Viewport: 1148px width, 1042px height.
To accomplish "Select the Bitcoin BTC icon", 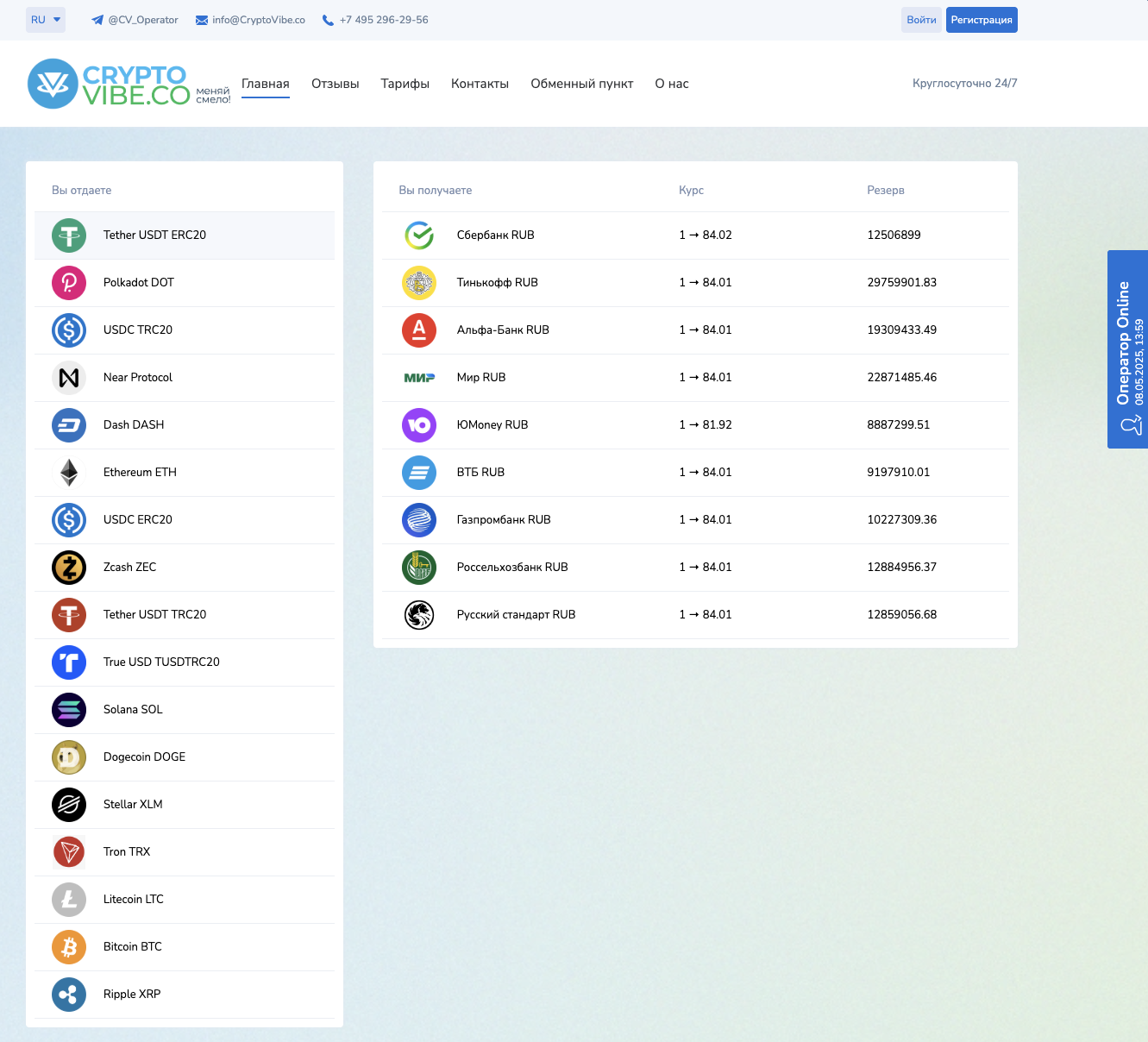I will coord(69,947).
